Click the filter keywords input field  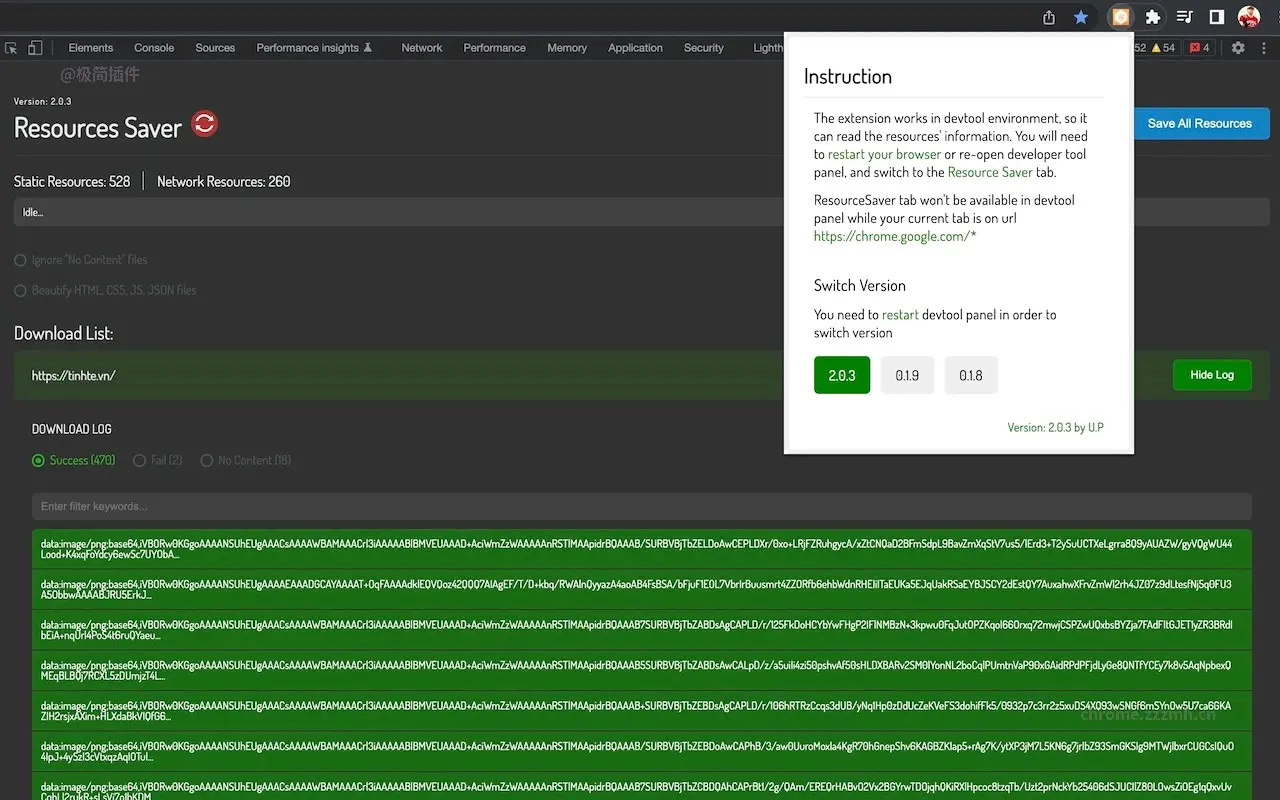[640, 506]
